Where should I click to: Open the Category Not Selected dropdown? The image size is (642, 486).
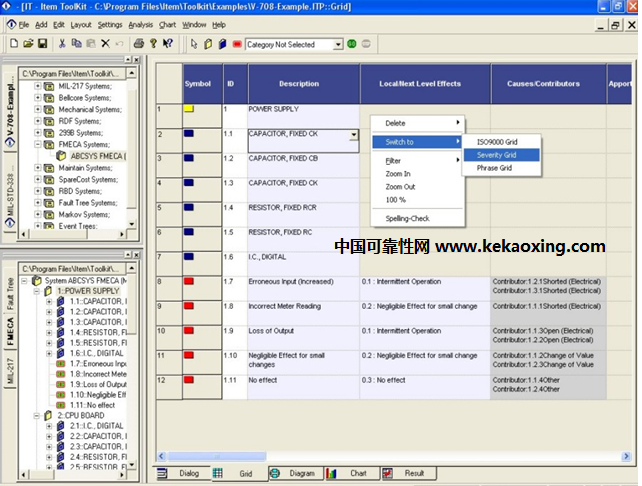coord(338,44)
